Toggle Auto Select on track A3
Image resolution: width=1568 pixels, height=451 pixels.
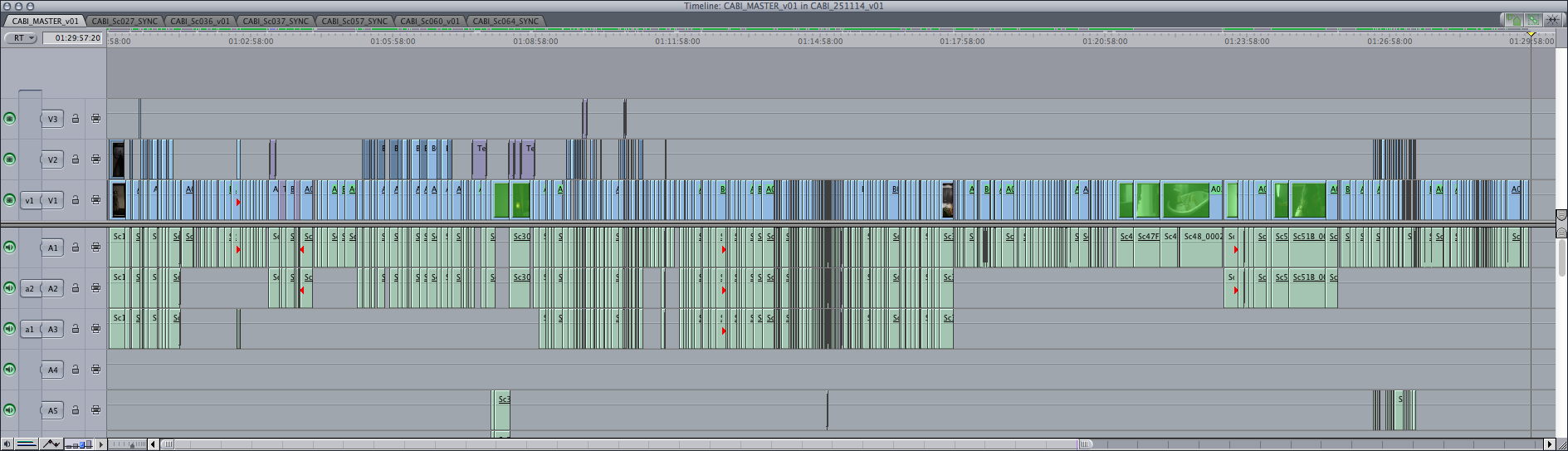tap(96, 328)
